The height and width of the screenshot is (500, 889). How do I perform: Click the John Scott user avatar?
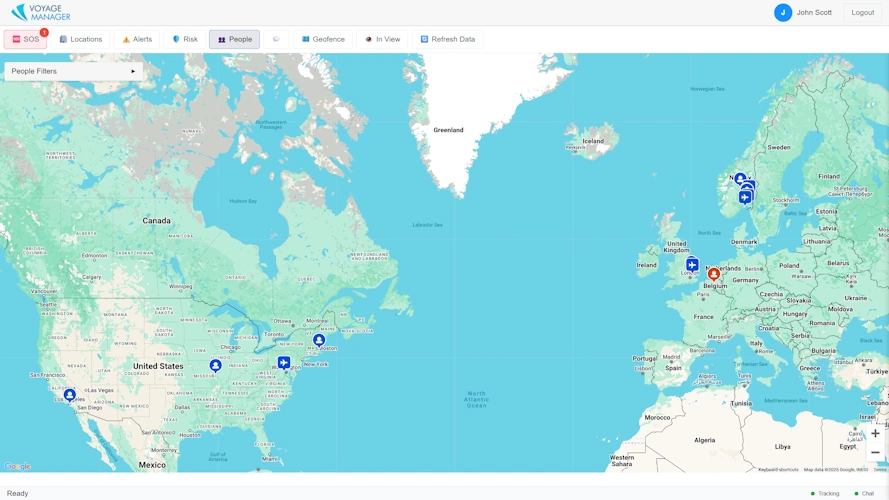[x=783, y=13]
